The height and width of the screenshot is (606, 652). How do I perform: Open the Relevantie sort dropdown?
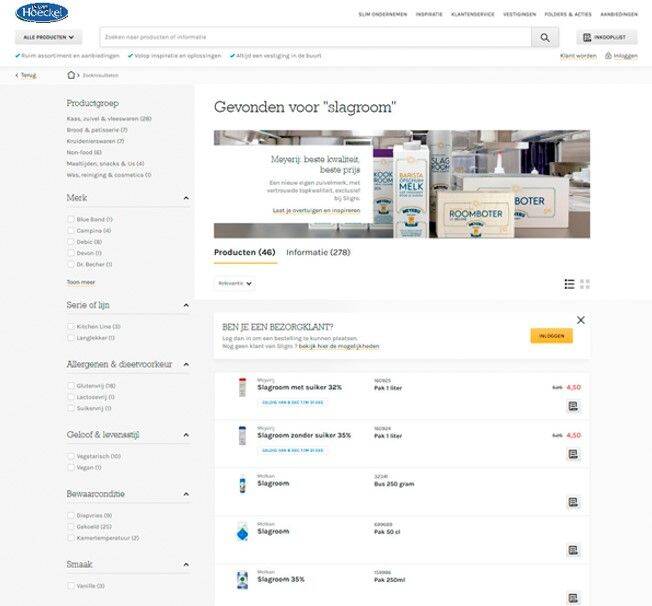[235, 283]
